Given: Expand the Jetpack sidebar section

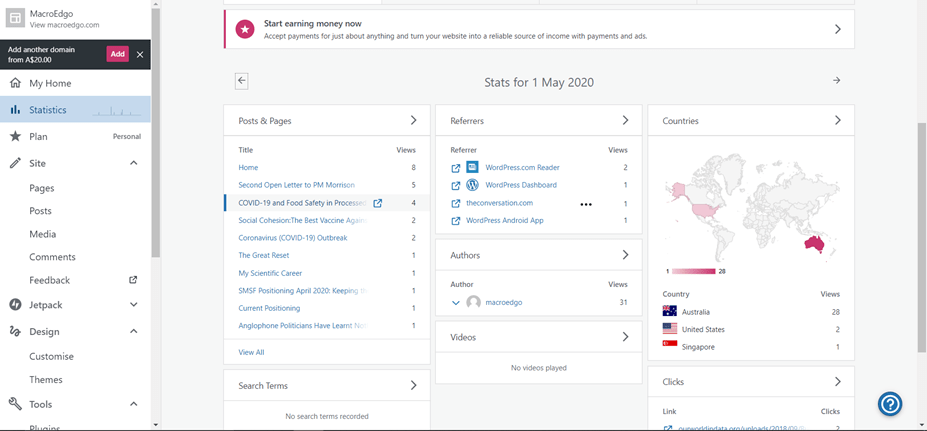Looking at the screenshot, I should (x=134, y=304).
